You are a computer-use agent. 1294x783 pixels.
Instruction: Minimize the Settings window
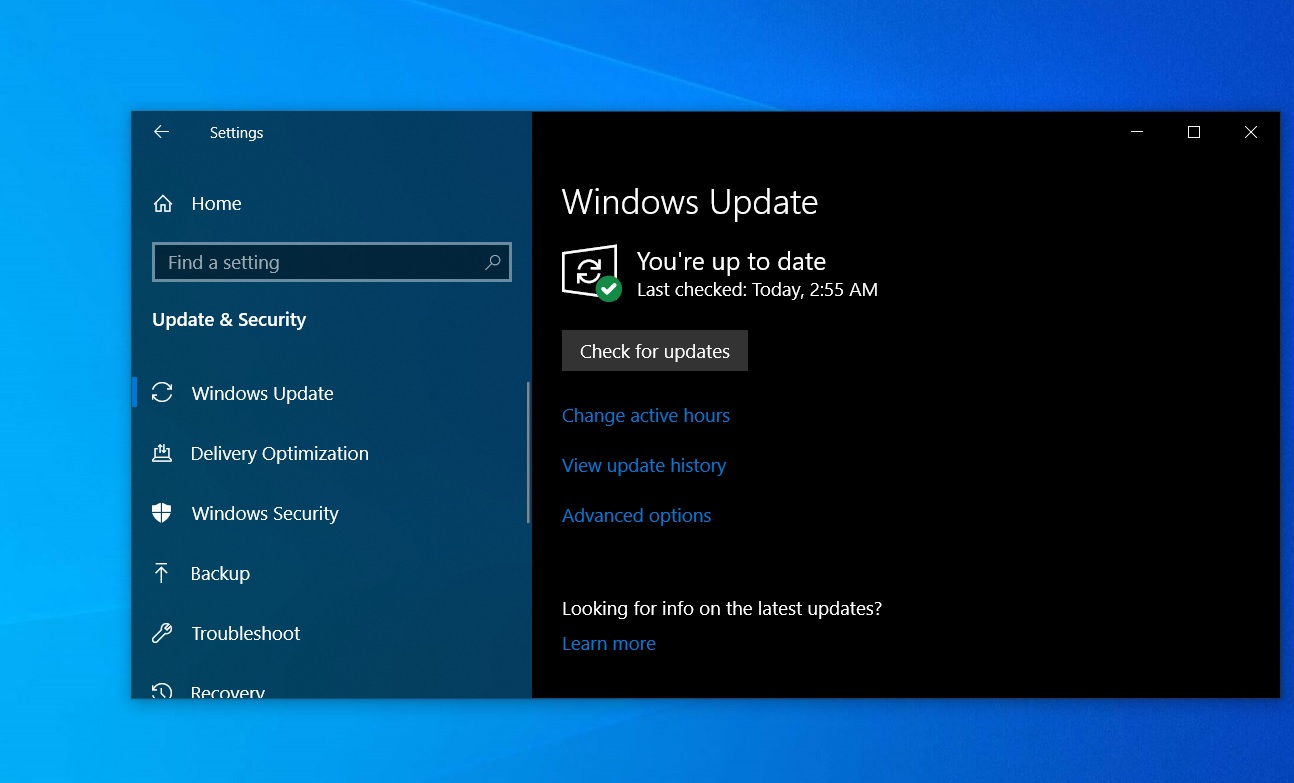tap(1136, 132)
